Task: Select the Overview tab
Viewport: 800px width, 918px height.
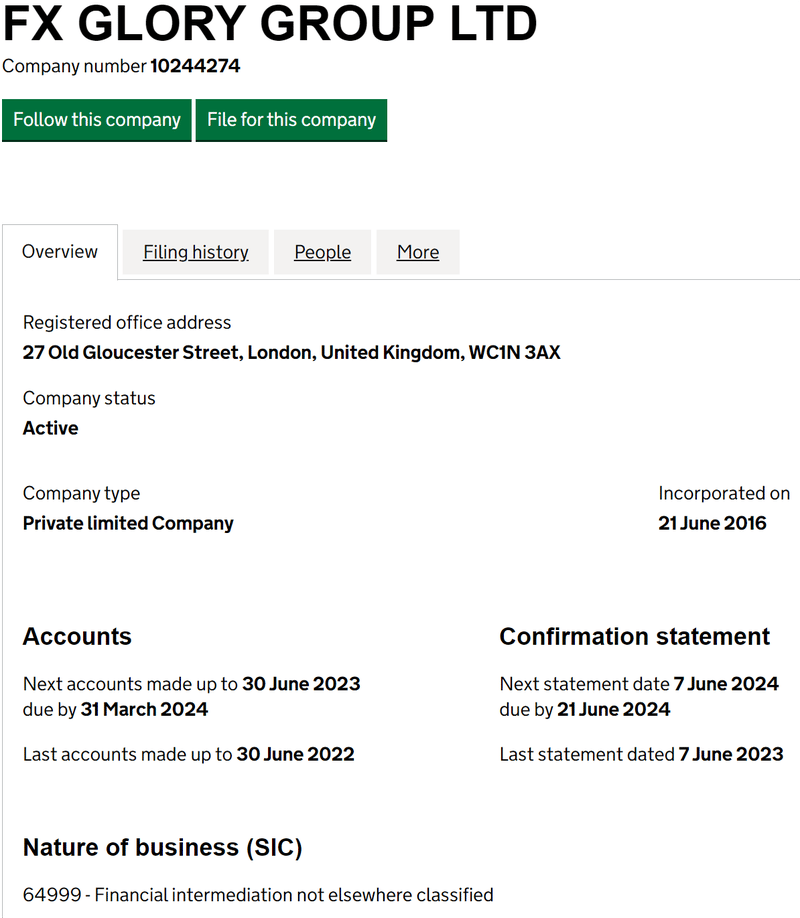Action: pos(60,251)
